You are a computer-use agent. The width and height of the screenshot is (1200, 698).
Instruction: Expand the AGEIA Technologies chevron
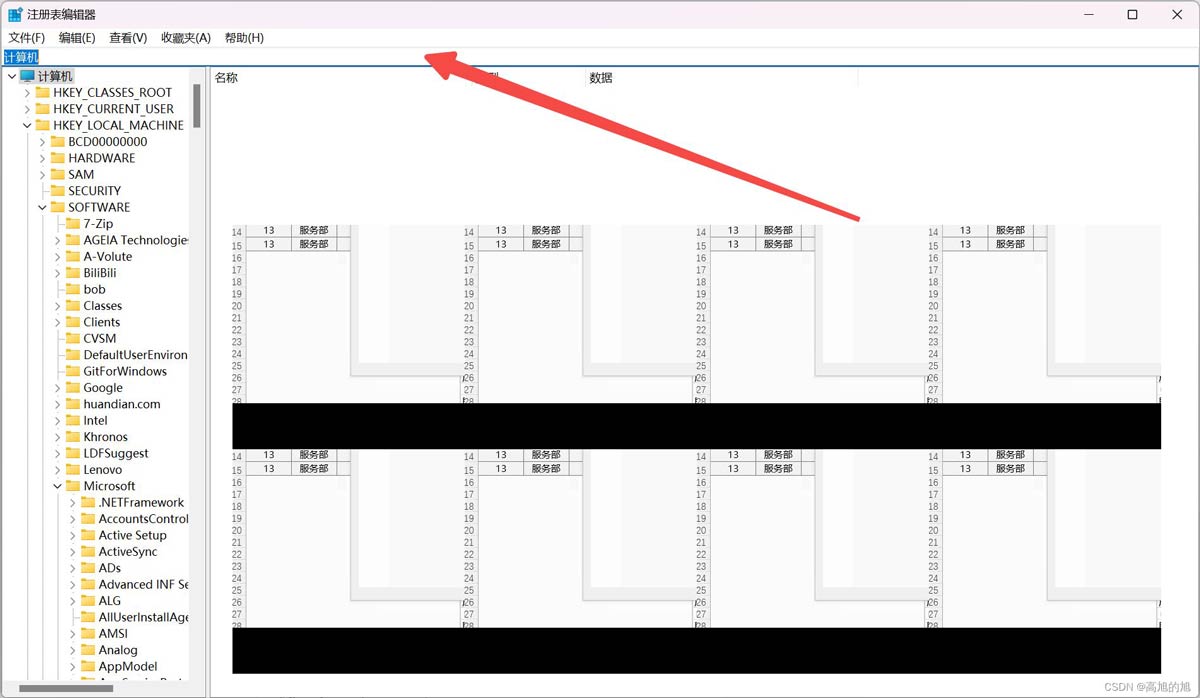click(x=58, y=240)
